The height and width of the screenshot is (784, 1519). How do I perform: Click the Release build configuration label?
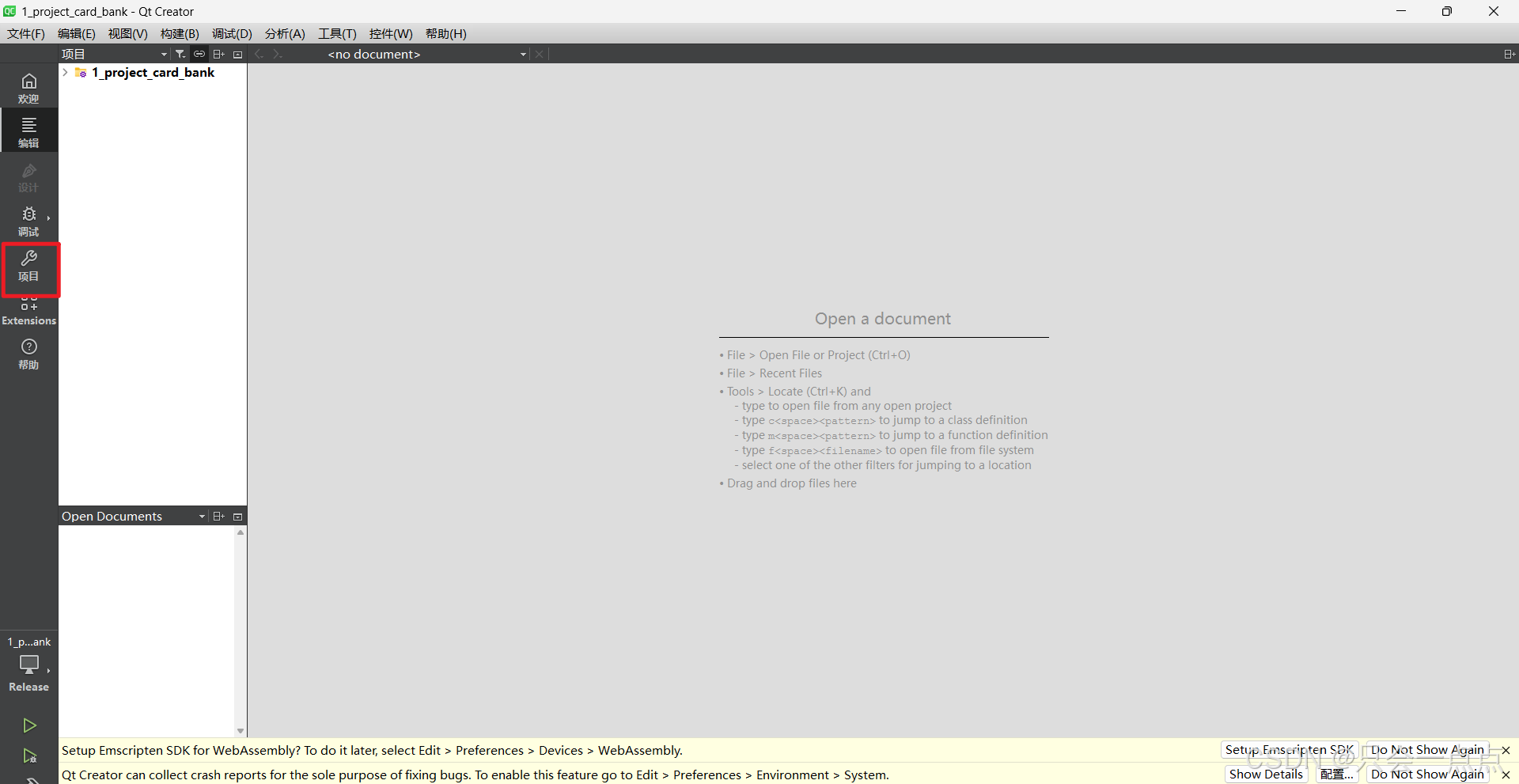point(28,687)
